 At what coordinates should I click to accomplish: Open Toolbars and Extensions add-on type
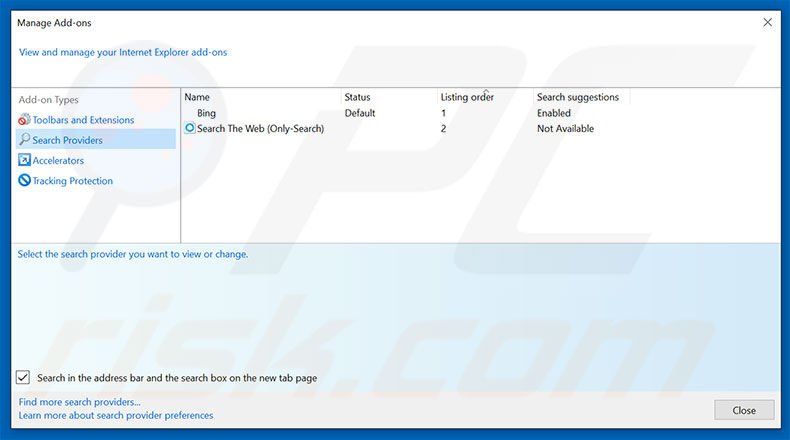83,120
